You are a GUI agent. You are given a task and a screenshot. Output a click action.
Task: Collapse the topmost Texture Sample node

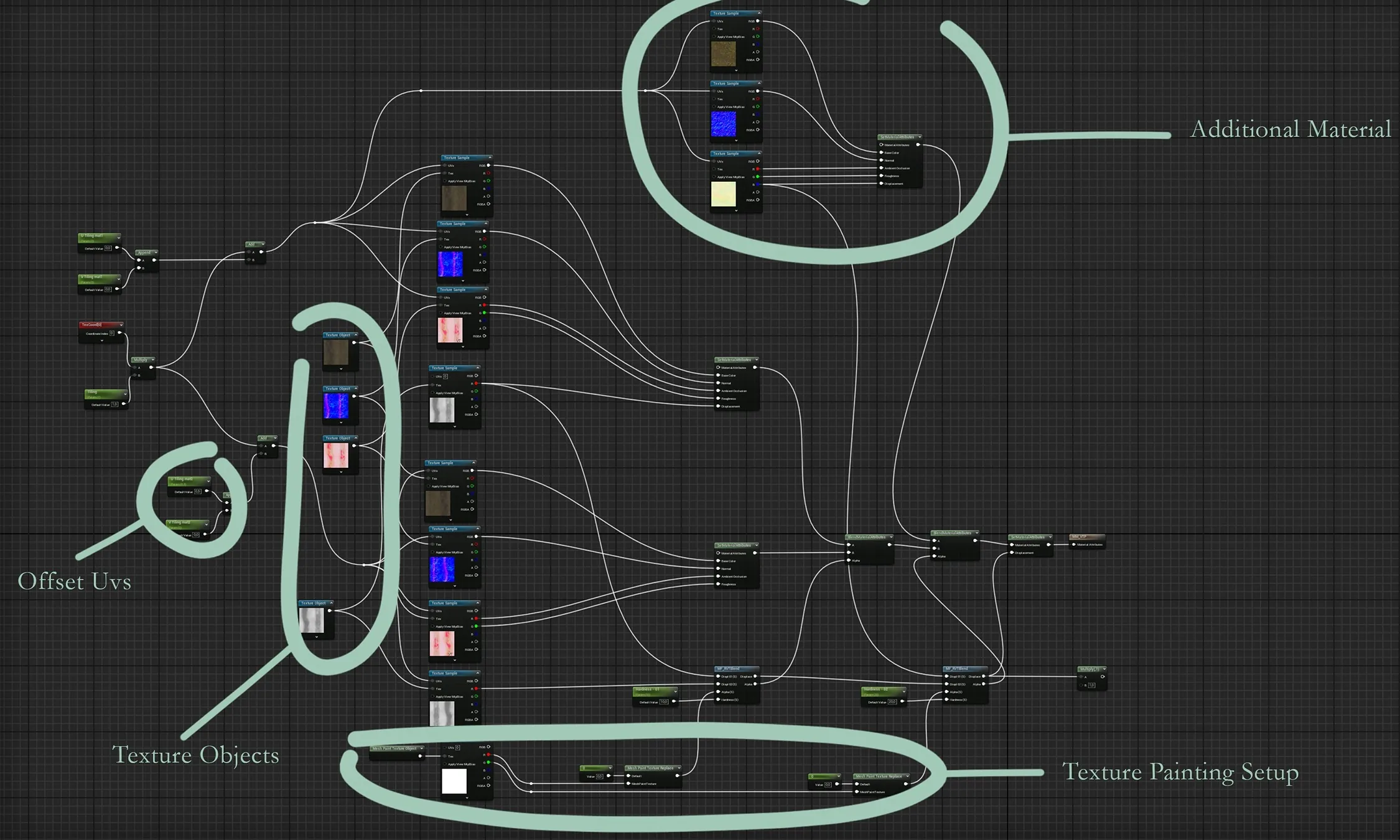758,13
